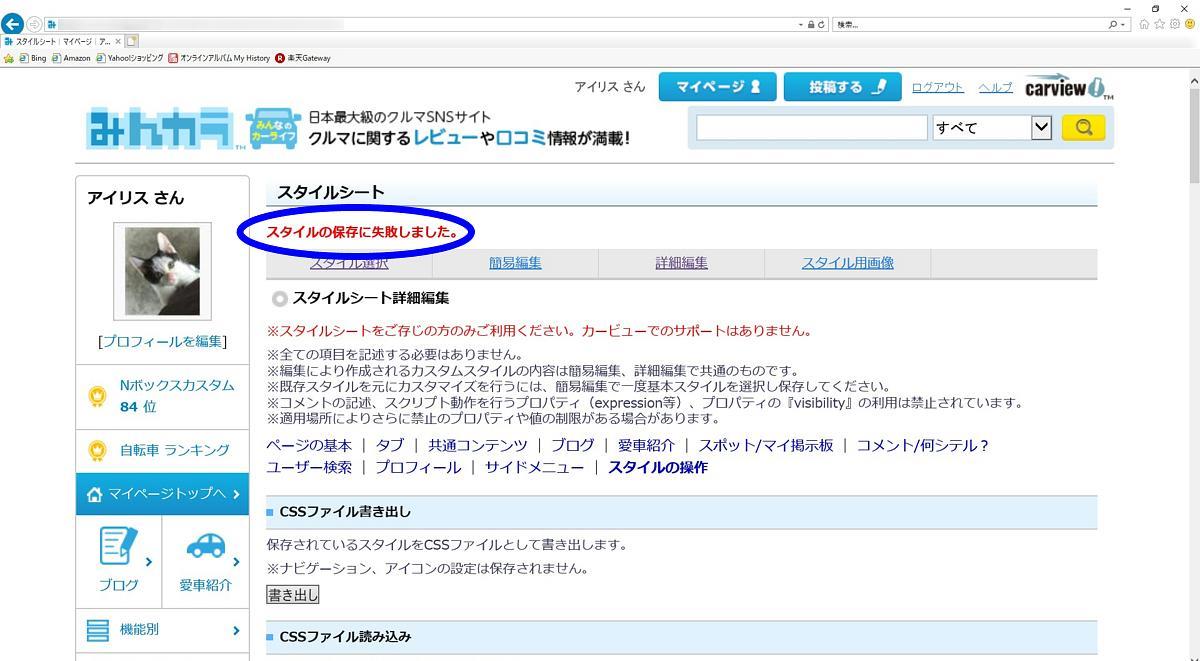Click the yellow search magnifier button
Viewport: 1200px width, 661px height.
pyautogui.click(x=1083, y=128)
